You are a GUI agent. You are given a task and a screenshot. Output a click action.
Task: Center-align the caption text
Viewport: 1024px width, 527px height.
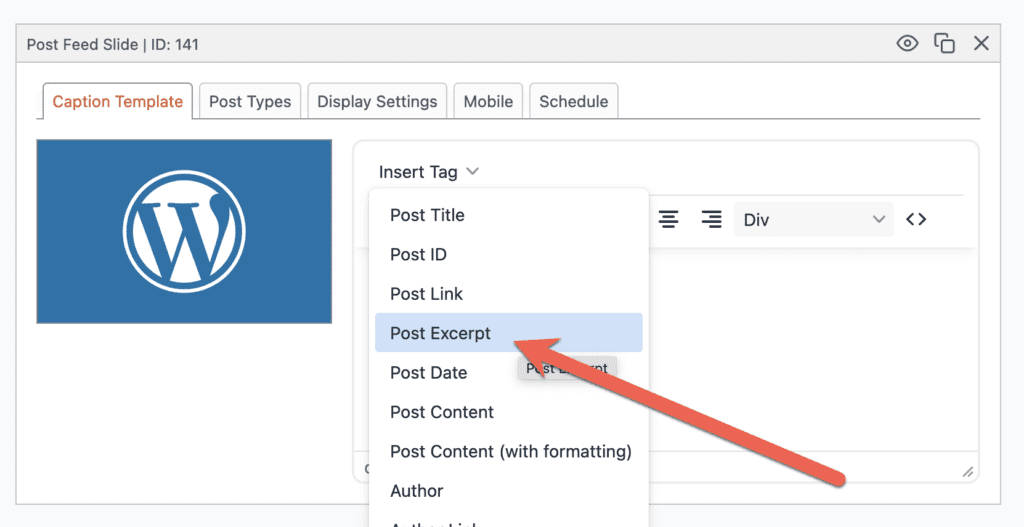[x=669, y=219]
